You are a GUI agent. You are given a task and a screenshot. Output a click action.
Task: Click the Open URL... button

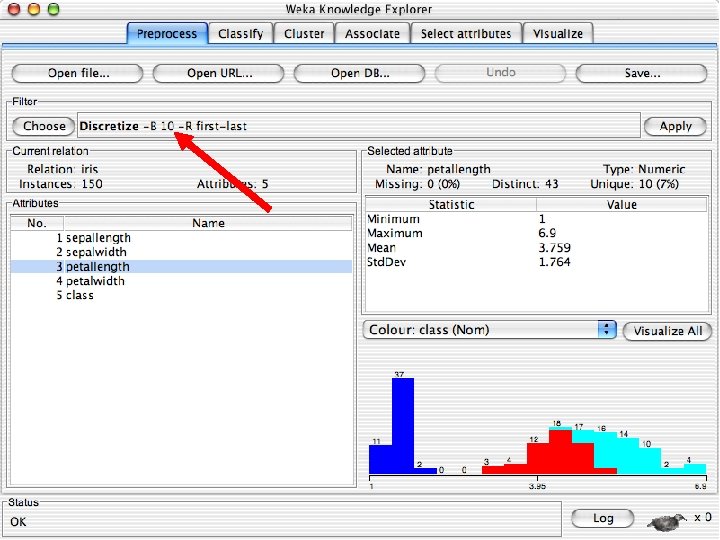[x=219, y=73]
